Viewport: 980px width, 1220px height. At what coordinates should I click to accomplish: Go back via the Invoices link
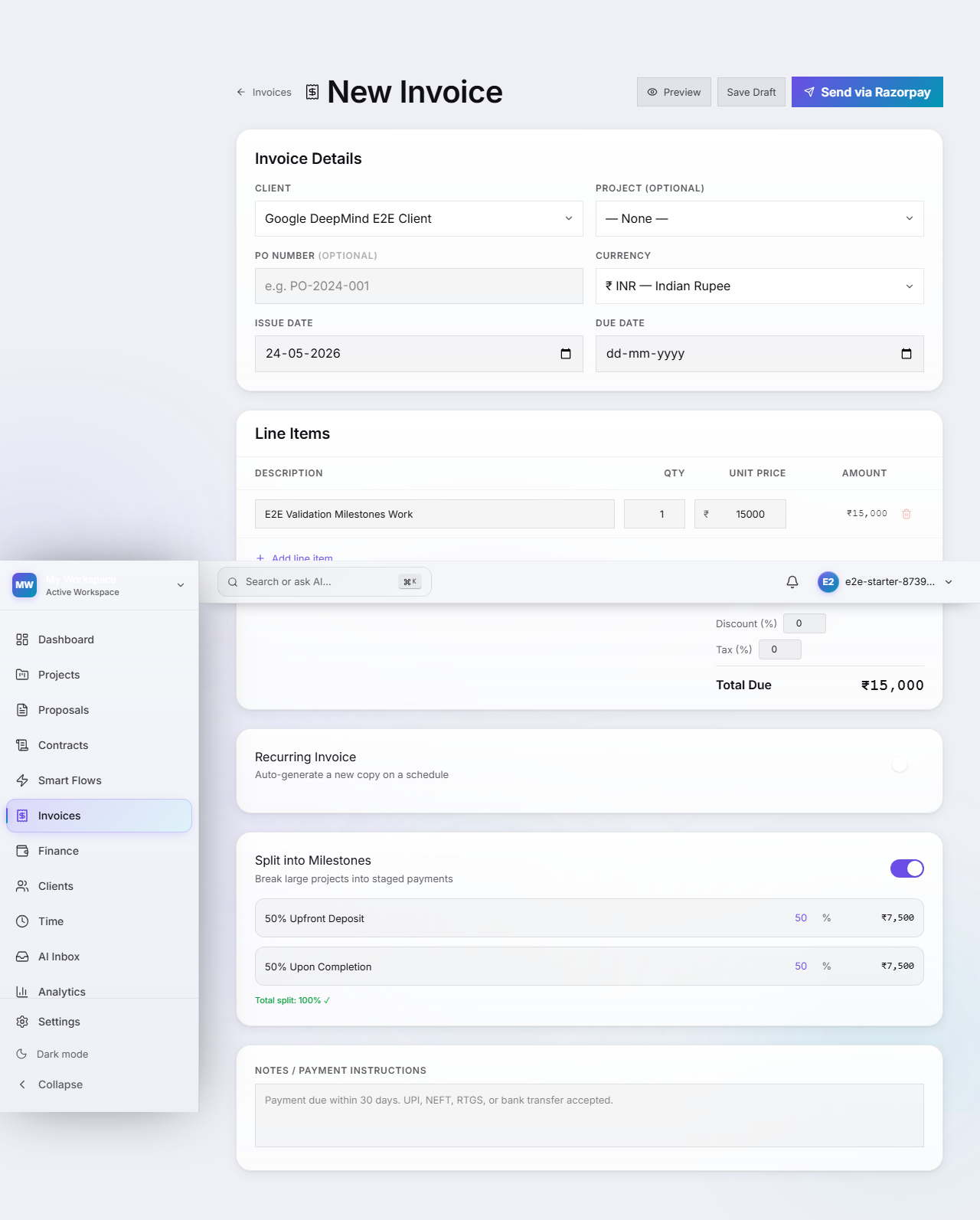[x=264, y=92]
